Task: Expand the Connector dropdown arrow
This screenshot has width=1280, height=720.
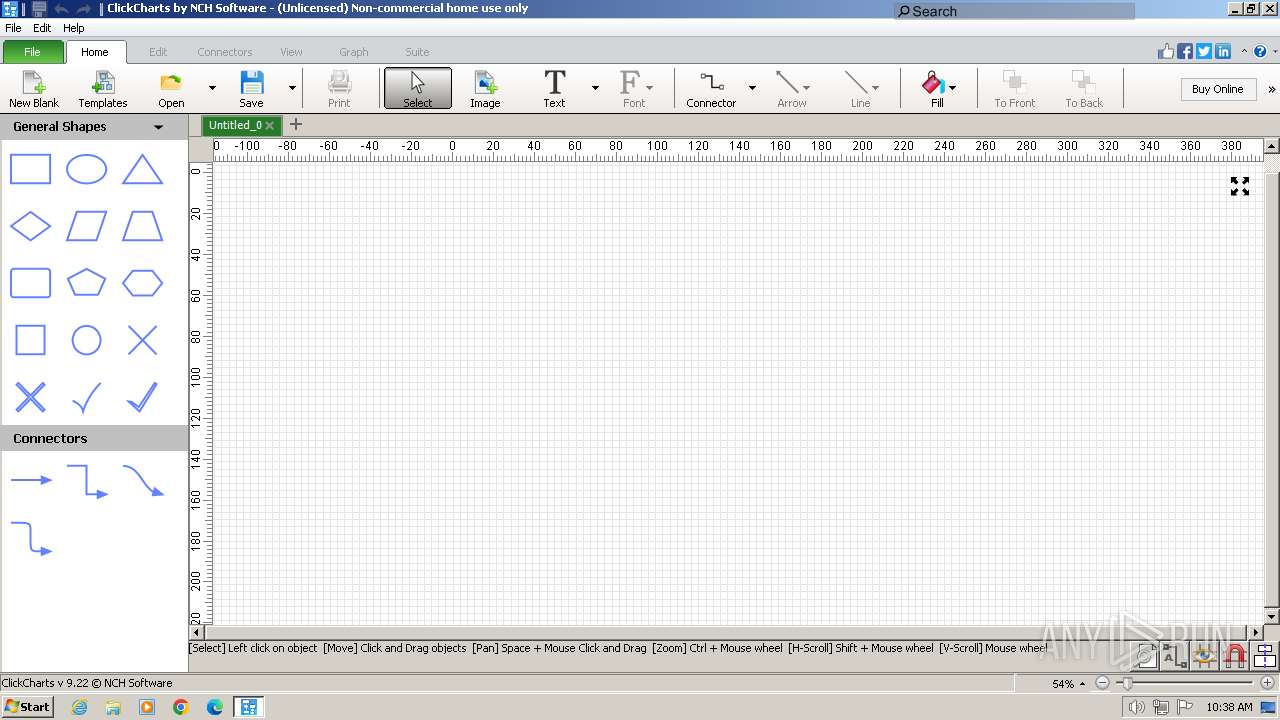Action: (752, 88)
